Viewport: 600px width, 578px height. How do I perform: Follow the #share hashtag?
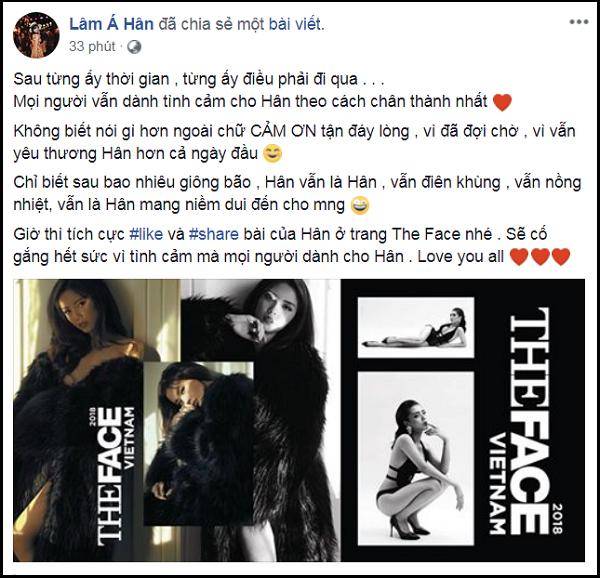214,234
